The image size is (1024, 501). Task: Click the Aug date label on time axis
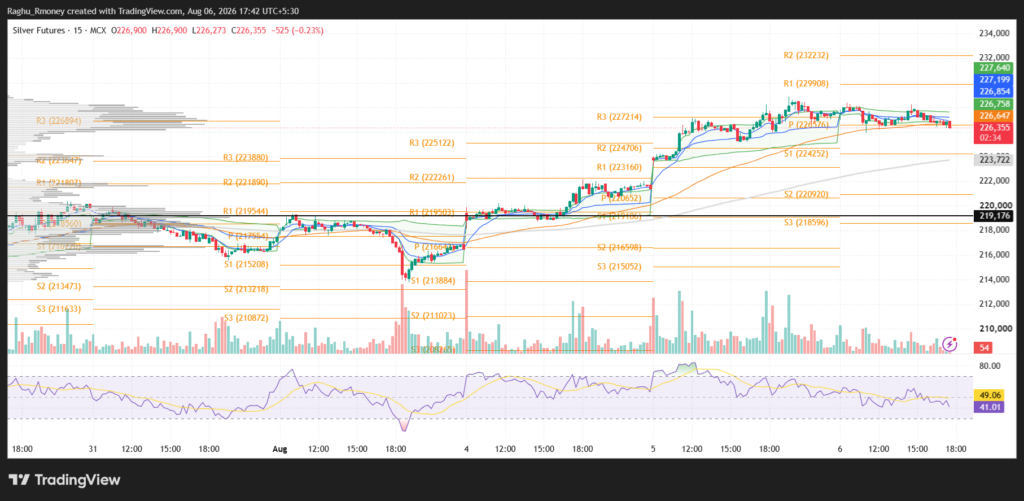click(x=280, y=449)
